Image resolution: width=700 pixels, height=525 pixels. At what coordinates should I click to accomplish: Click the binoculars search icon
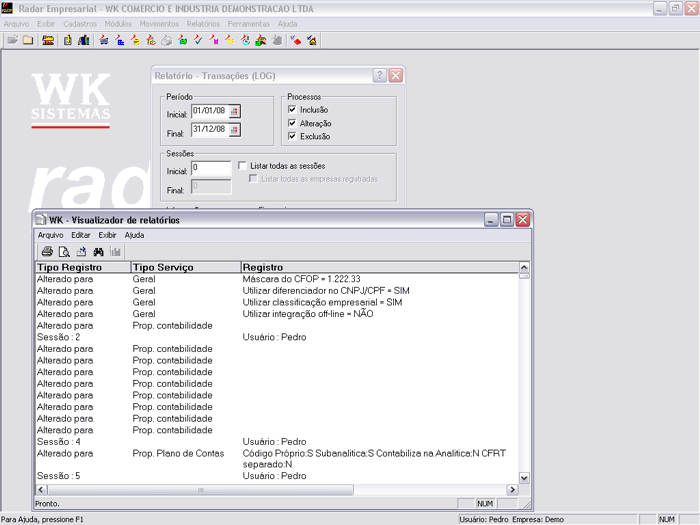(98, 251)
